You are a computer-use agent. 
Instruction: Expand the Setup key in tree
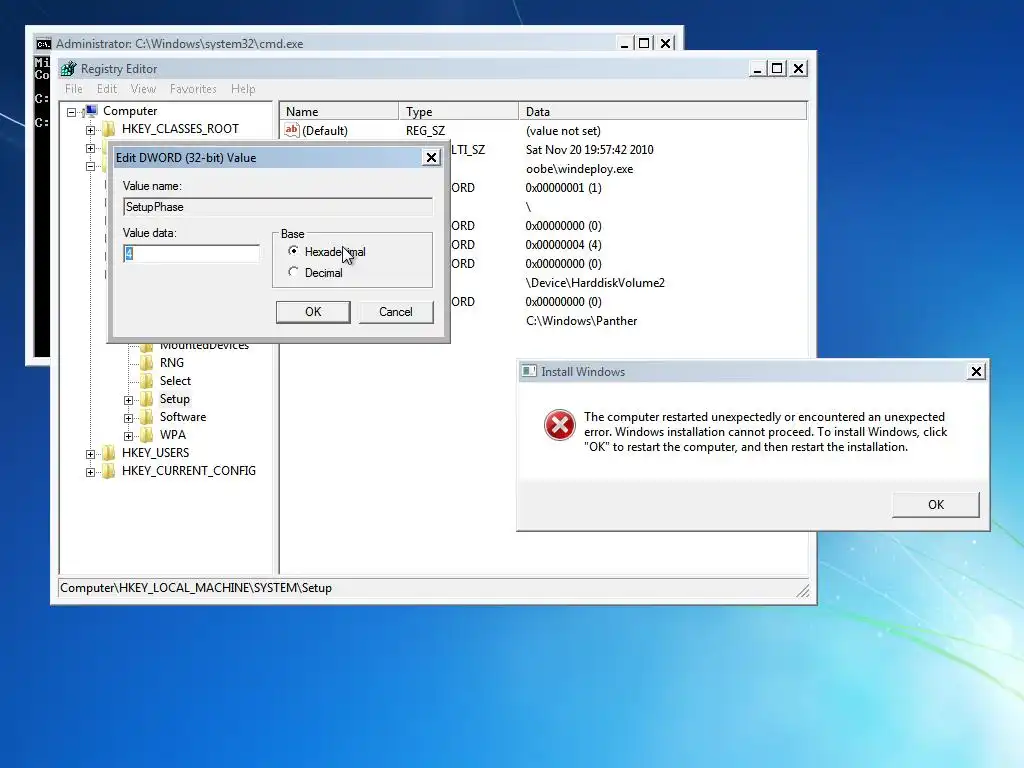point(128,400)
